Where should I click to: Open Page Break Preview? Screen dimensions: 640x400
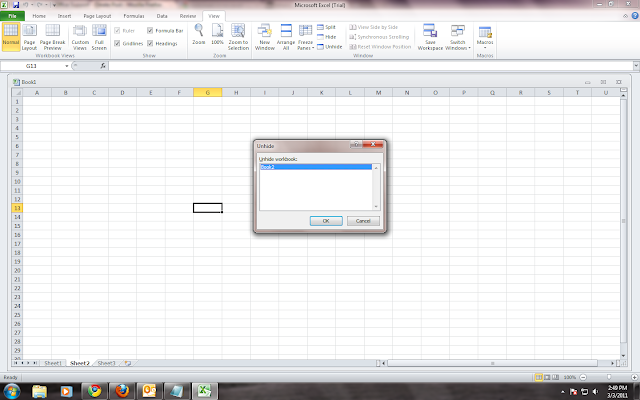tap(53, 37)
